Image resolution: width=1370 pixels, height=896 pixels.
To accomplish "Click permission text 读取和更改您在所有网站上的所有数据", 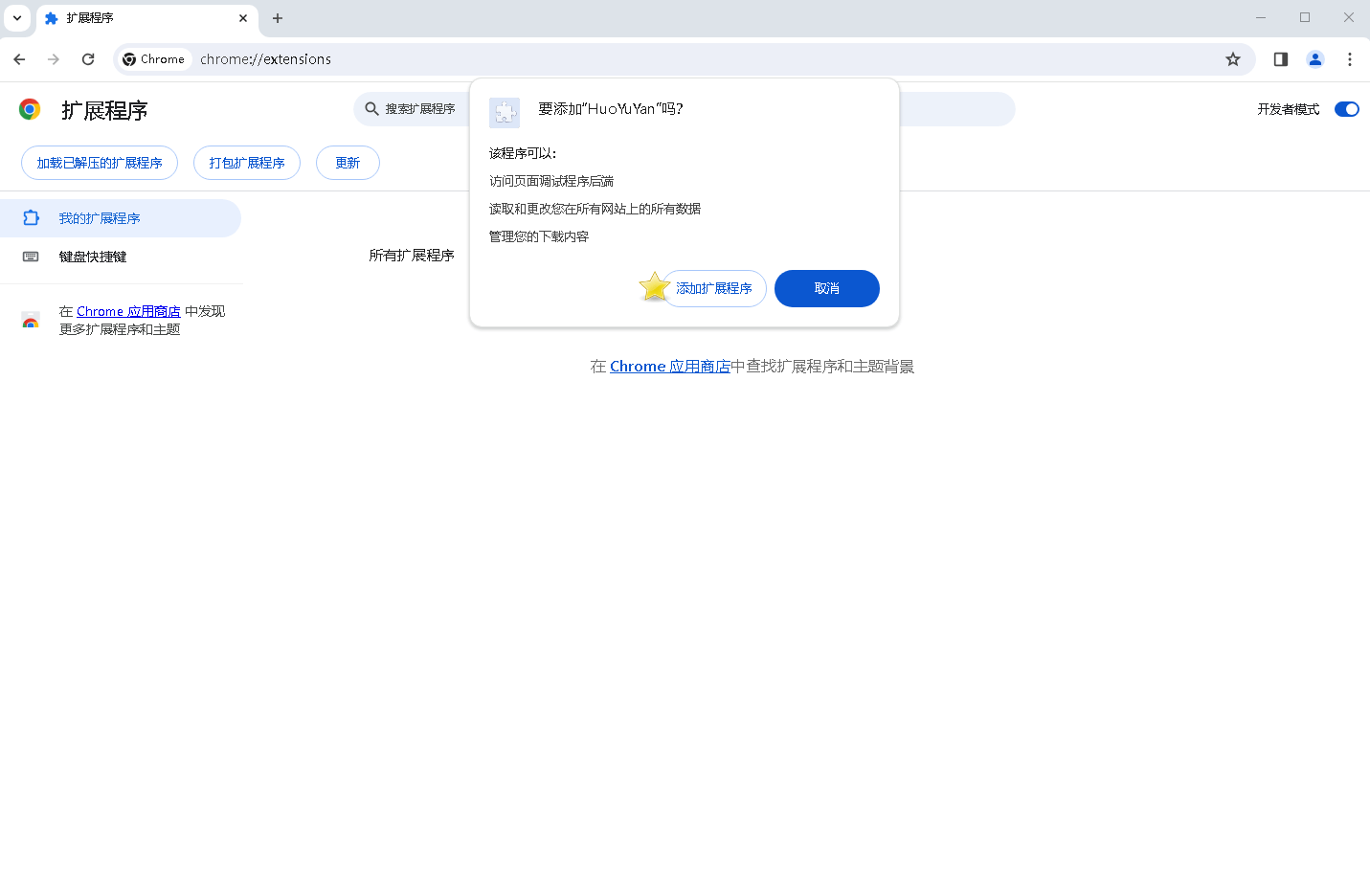I will 595,209.
